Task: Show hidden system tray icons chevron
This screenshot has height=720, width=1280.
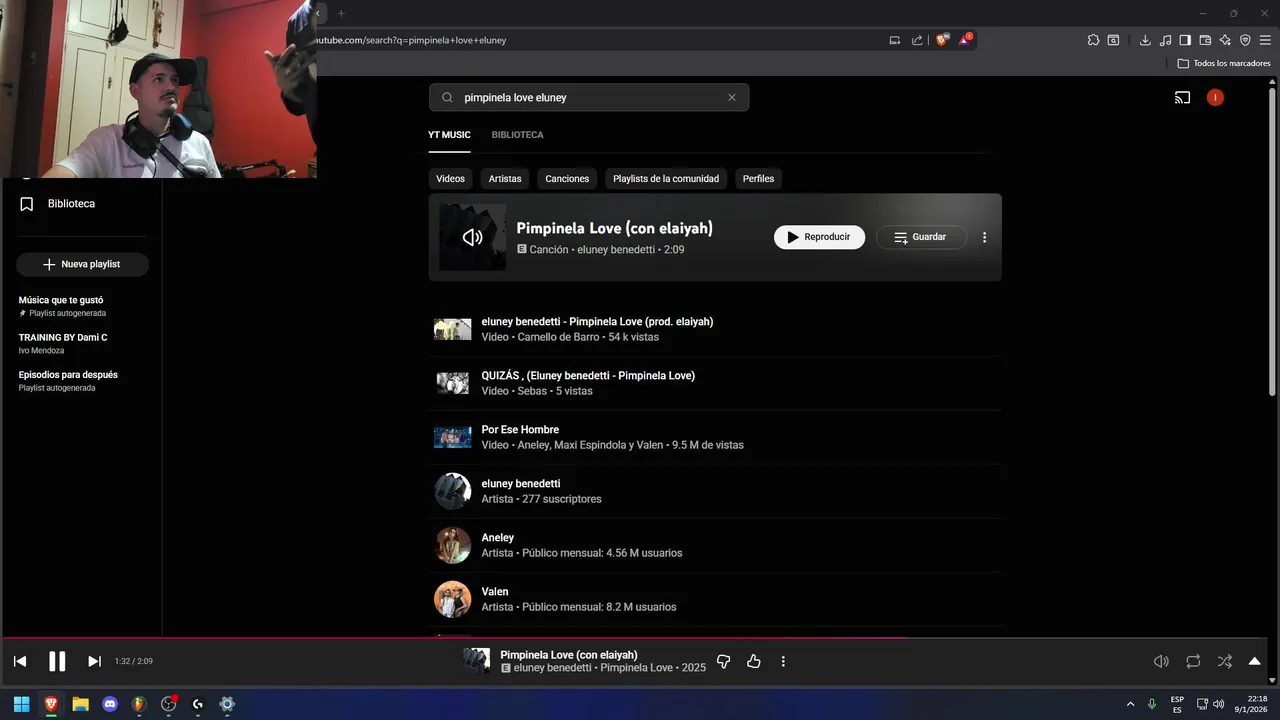Action: pos(1131,704)
